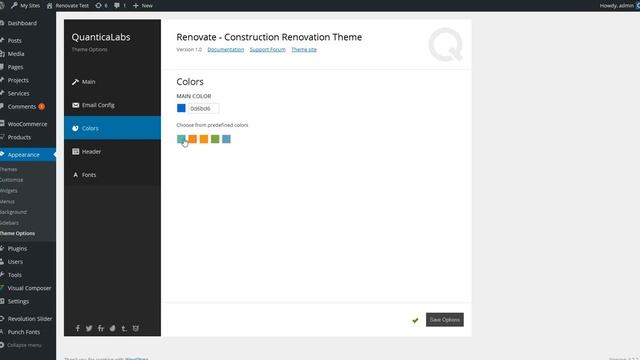Image resolution: width=640 pixels, height=360 pixels.
Task: Switch to the Header tab
Action: 112,151
